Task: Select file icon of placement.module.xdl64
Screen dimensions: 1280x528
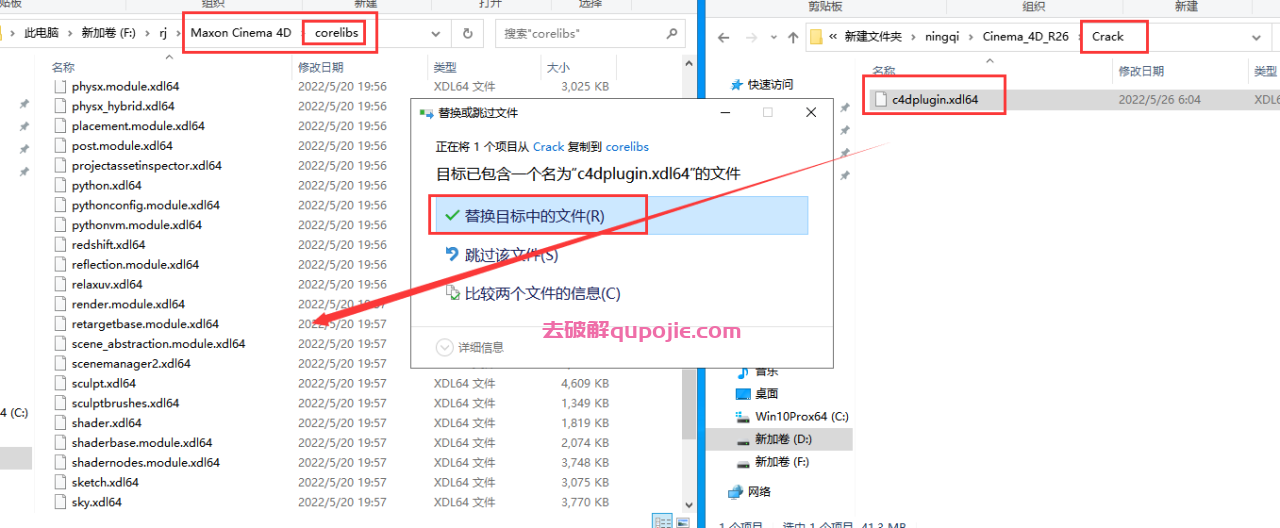Action: coord(60,126)
